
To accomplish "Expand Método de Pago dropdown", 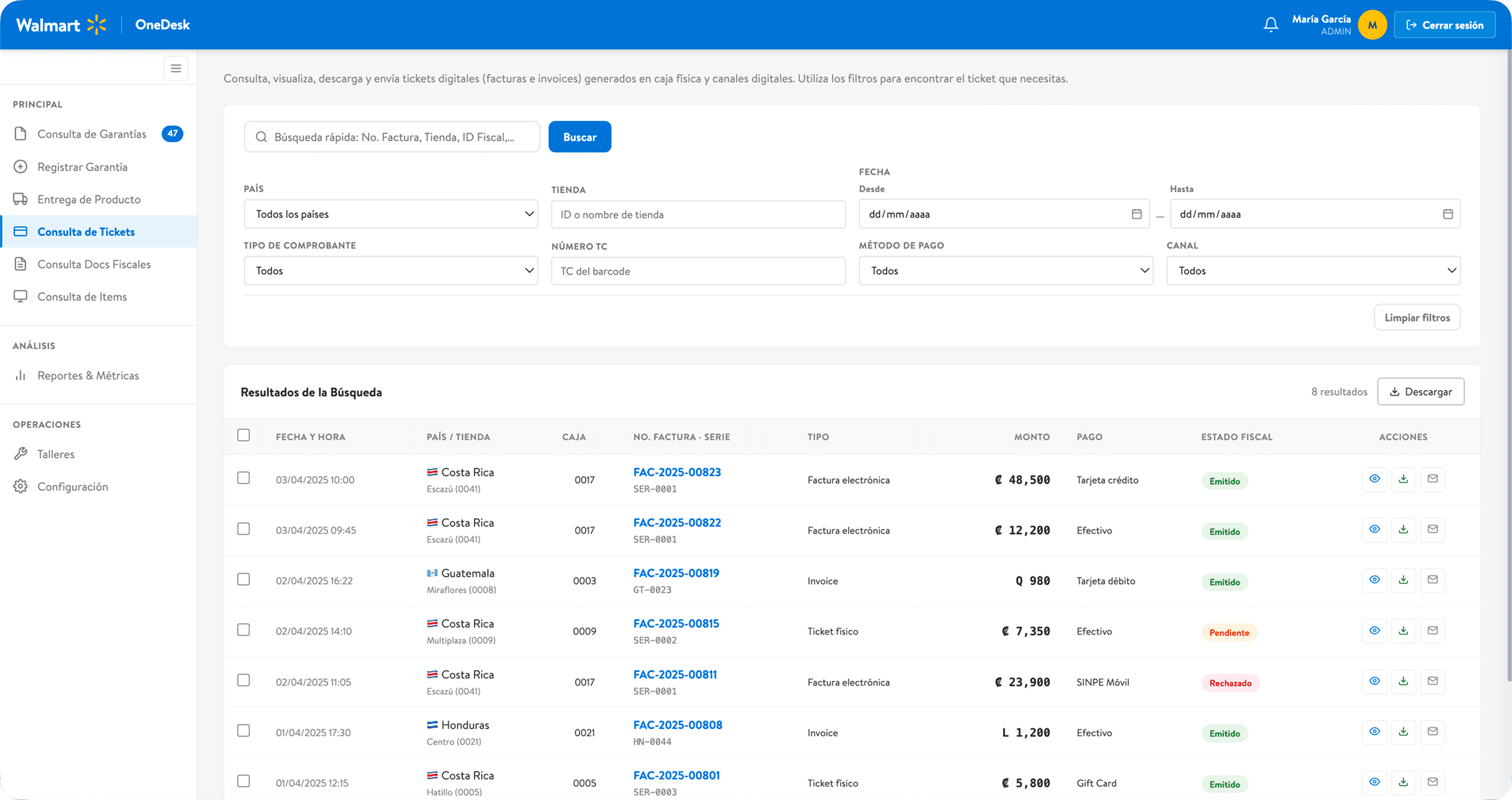I will (x=1006, y=271).
